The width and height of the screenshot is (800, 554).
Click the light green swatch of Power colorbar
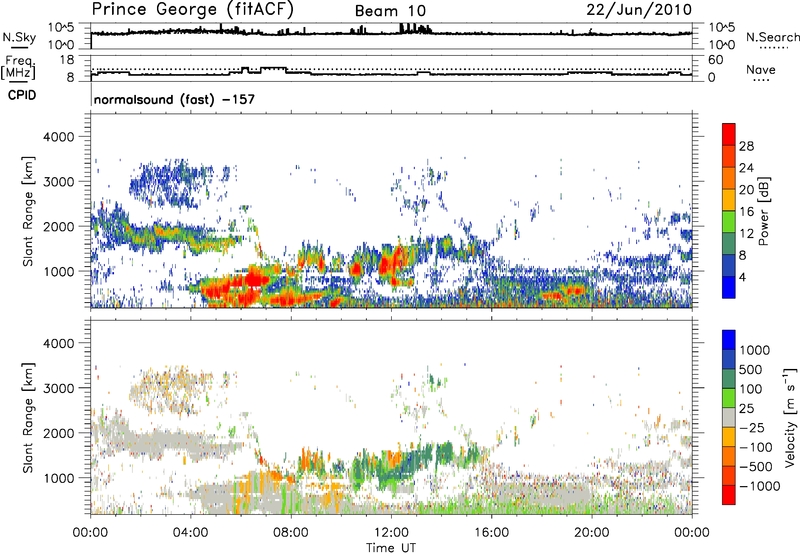pos(729,222)
